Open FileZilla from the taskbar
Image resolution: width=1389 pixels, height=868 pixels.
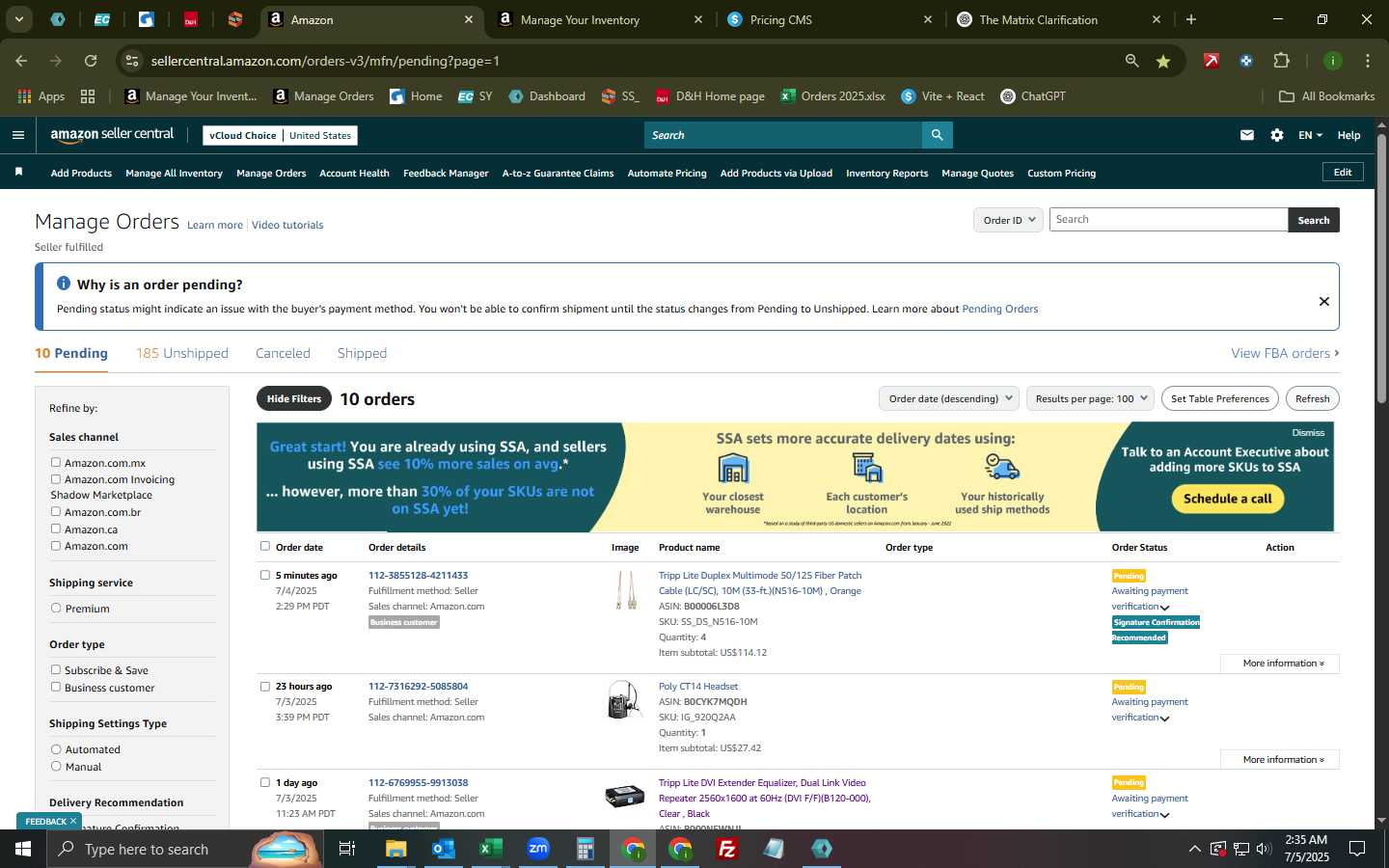[x=727, y=849]
